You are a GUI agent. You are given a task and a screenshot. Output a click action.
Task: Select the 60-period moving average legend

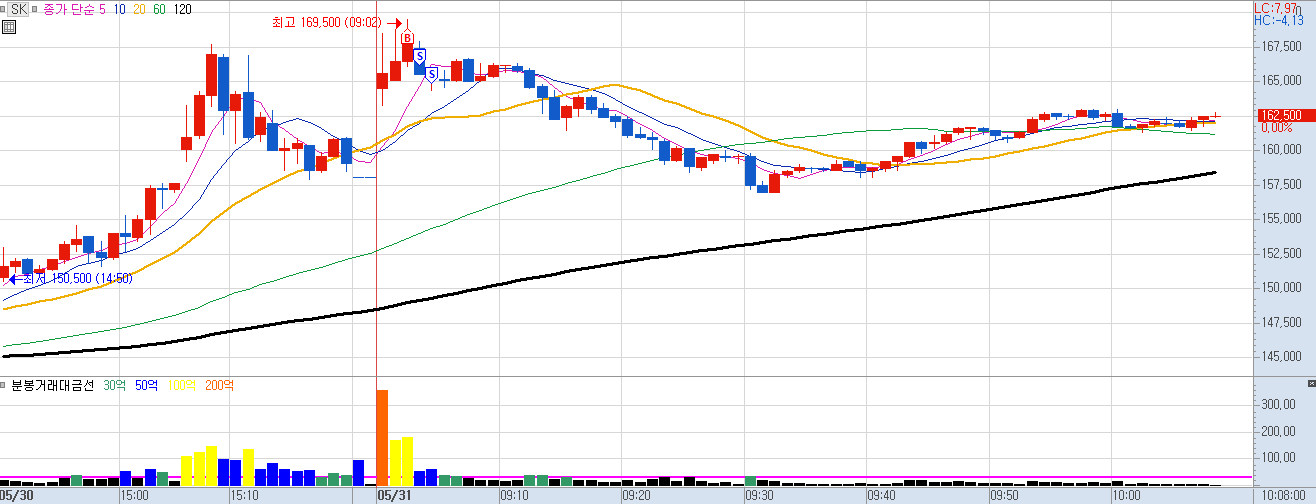click(x=160, y=9)
